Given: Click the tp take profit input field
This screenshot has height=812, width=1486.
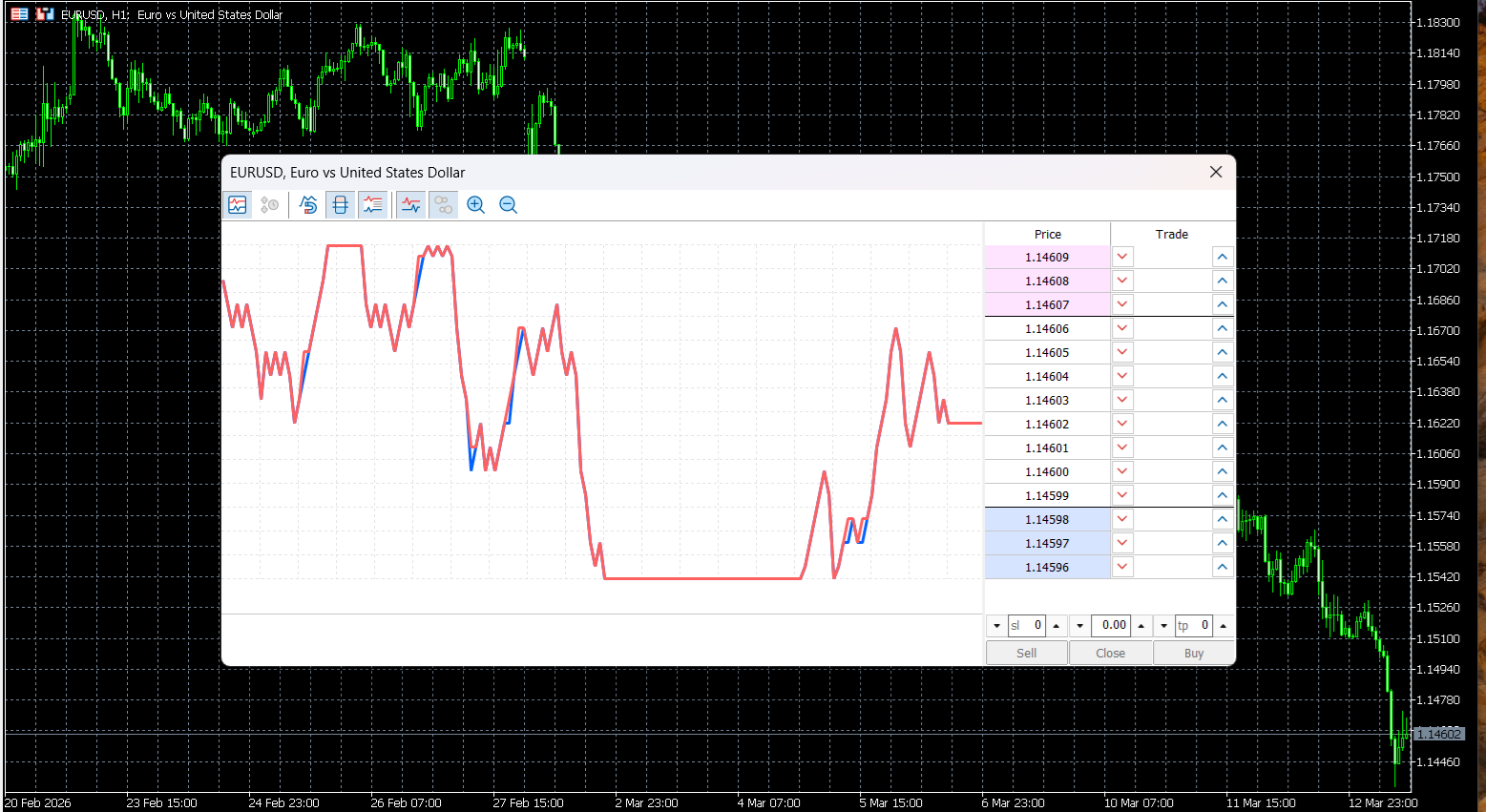Looking at the screenshot, I should tap(1194, 626).
